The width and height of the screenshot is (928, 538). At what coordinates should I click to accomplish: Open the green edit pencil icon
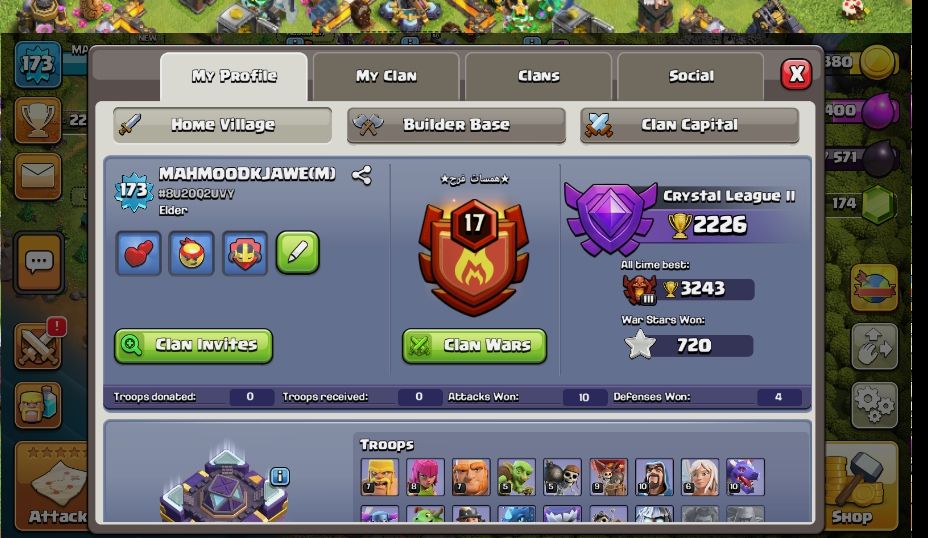point(298,253)
